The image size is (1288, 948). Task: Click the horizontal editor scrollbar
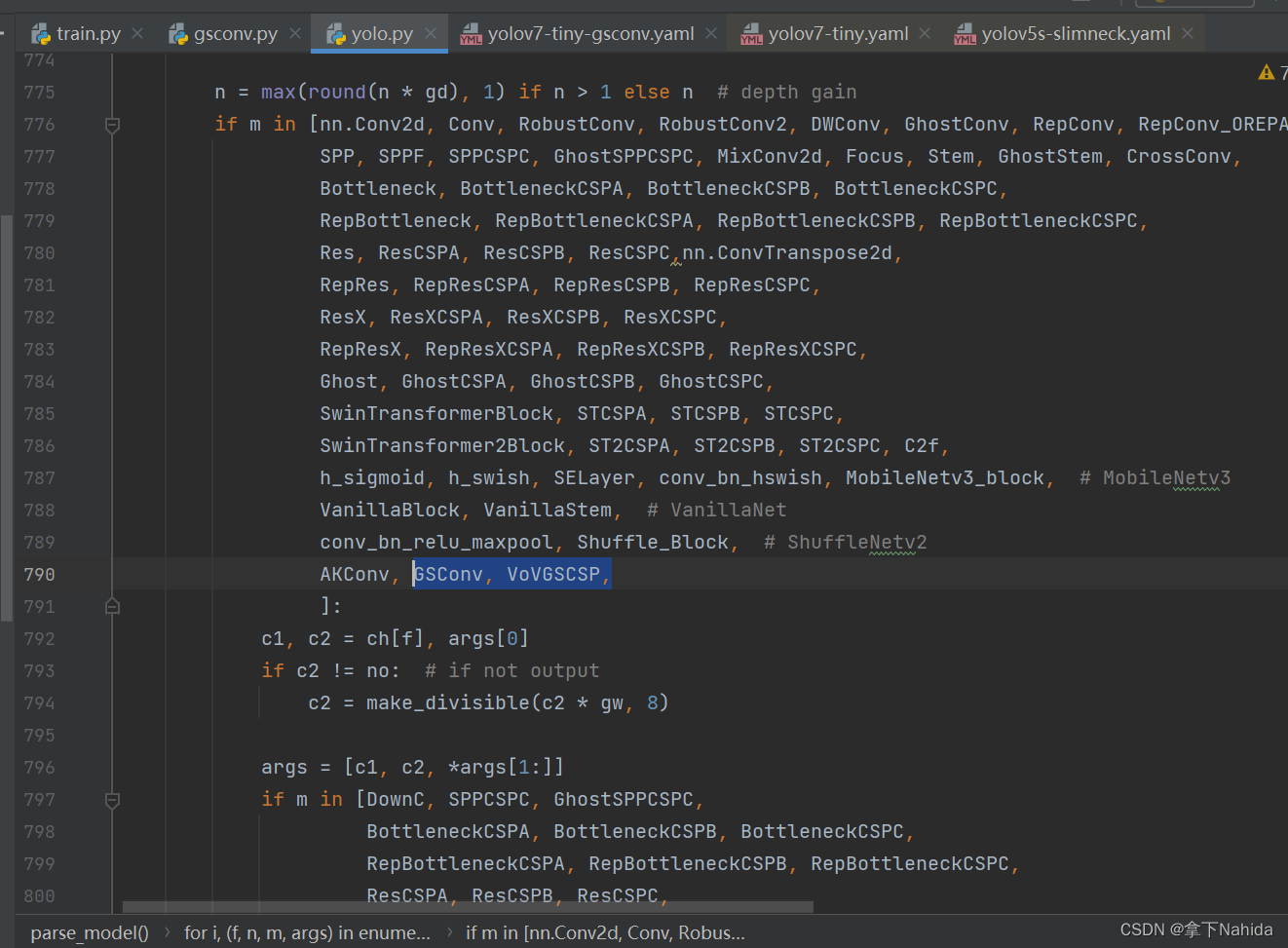pyautogui.click(x=468, y=906)
